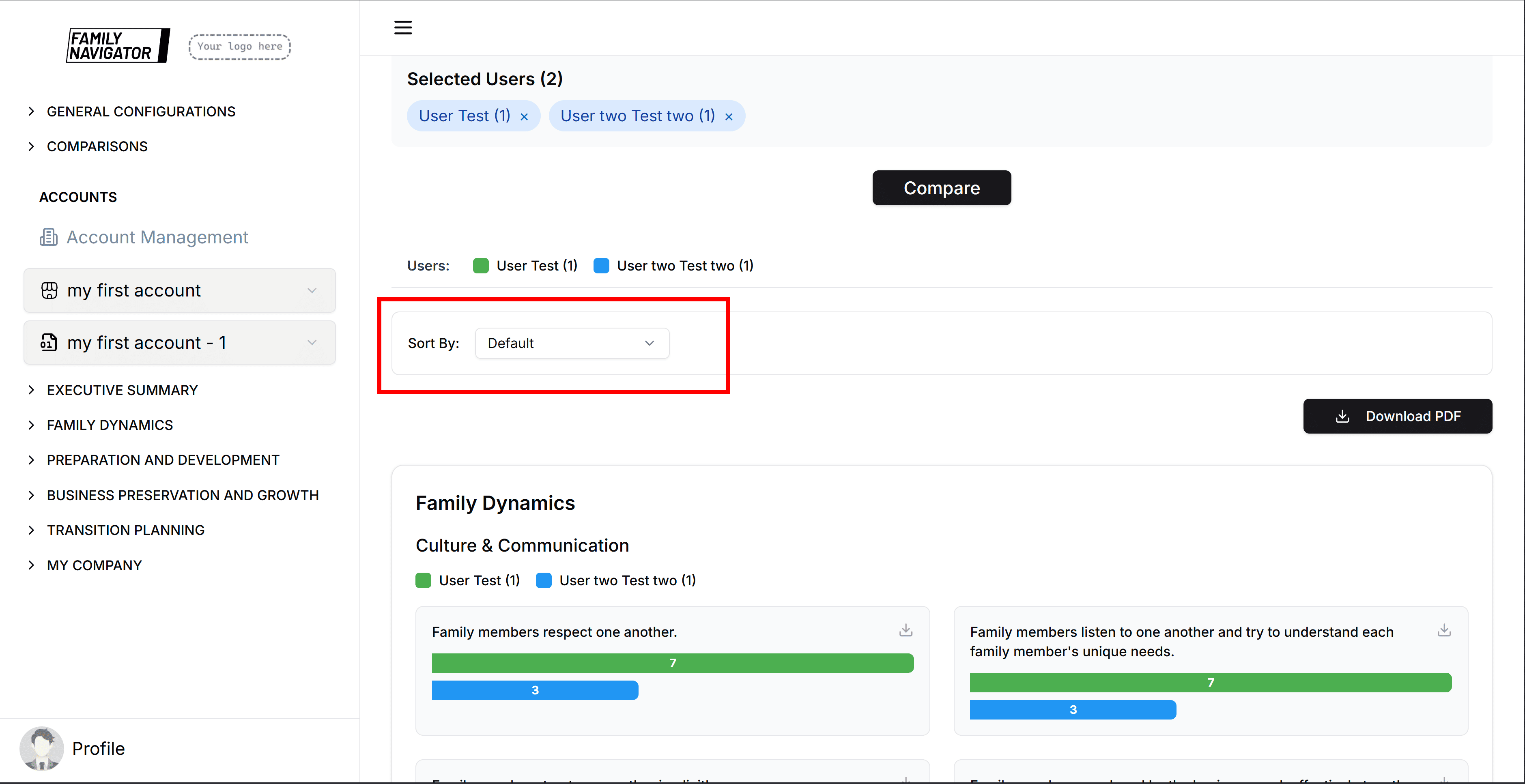The width and height of the screenshot is (1525, 784).
Task: Expand TRANSITION PLANNING menu item
Action: pyautogui.click(x=125, y=530)
